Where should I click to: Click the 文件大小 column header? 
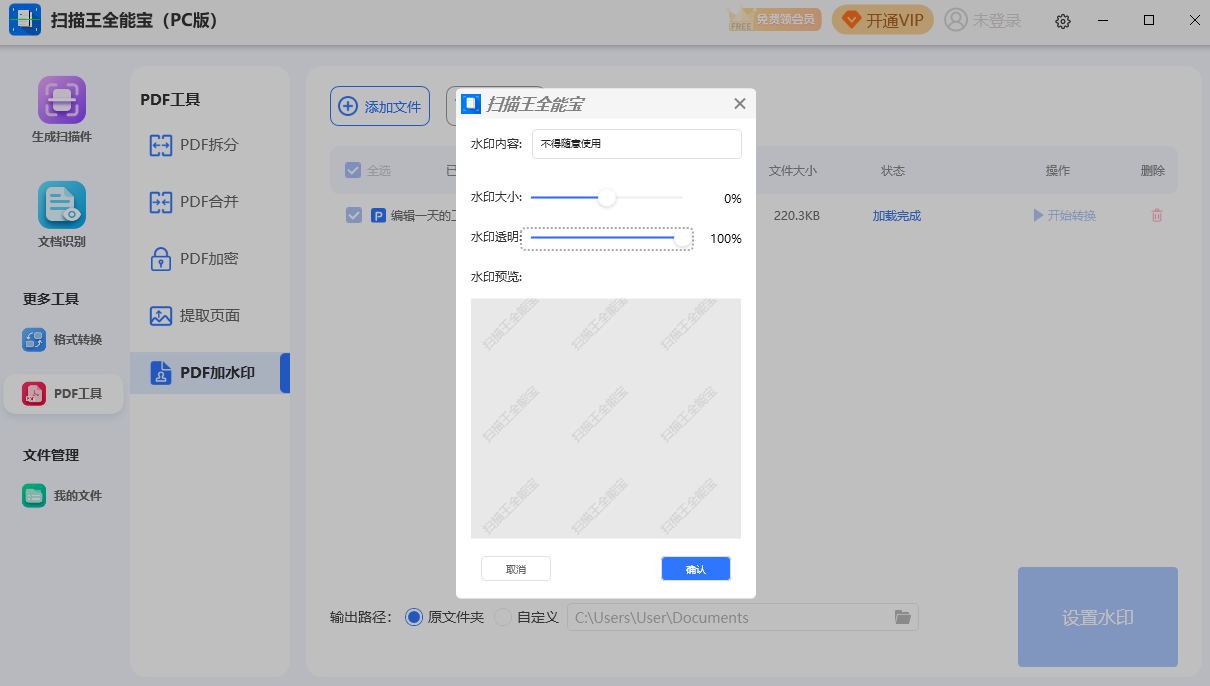point(792,171)
